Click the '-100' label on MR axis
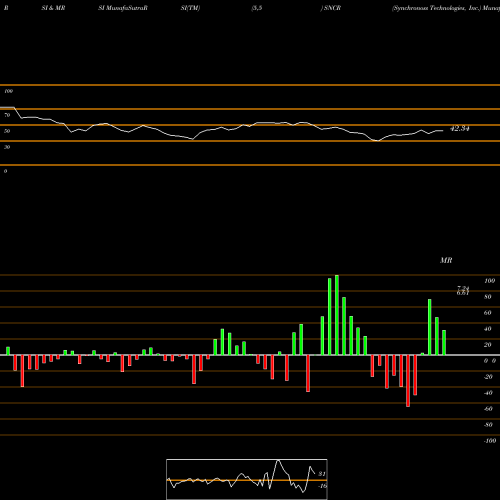This screenshot has height=500, width=500. [490, 441]
